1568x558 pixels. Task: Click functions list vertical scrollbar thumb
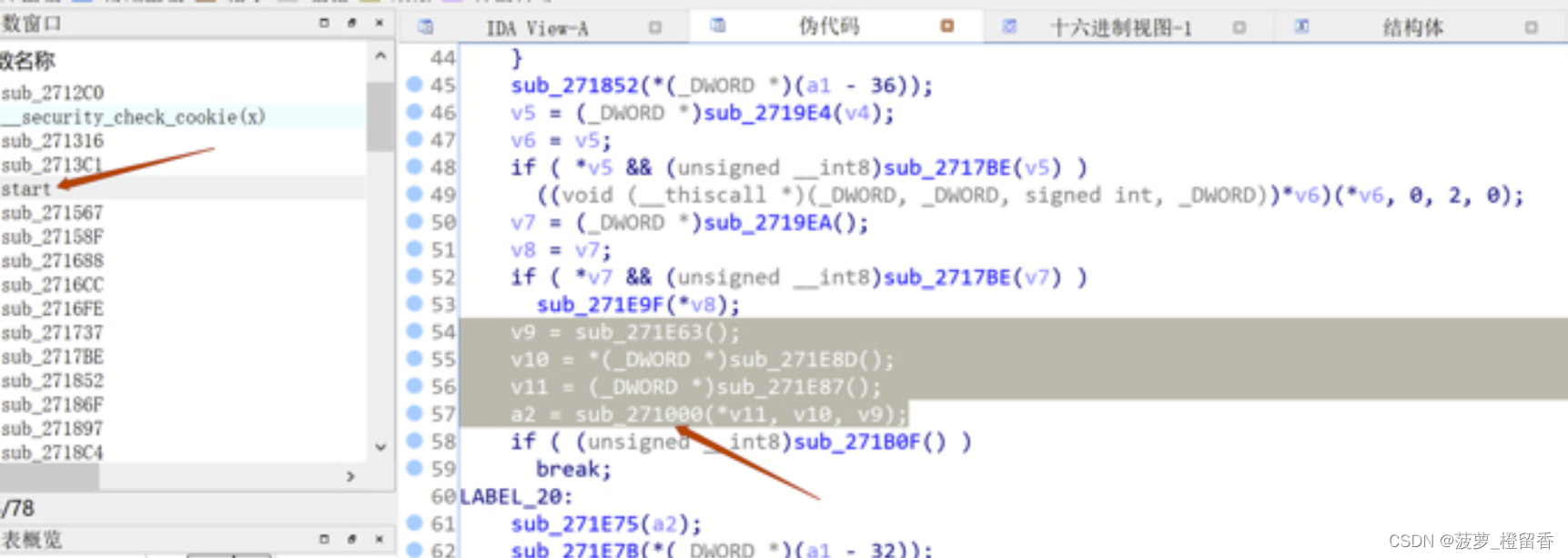[380, 116]
